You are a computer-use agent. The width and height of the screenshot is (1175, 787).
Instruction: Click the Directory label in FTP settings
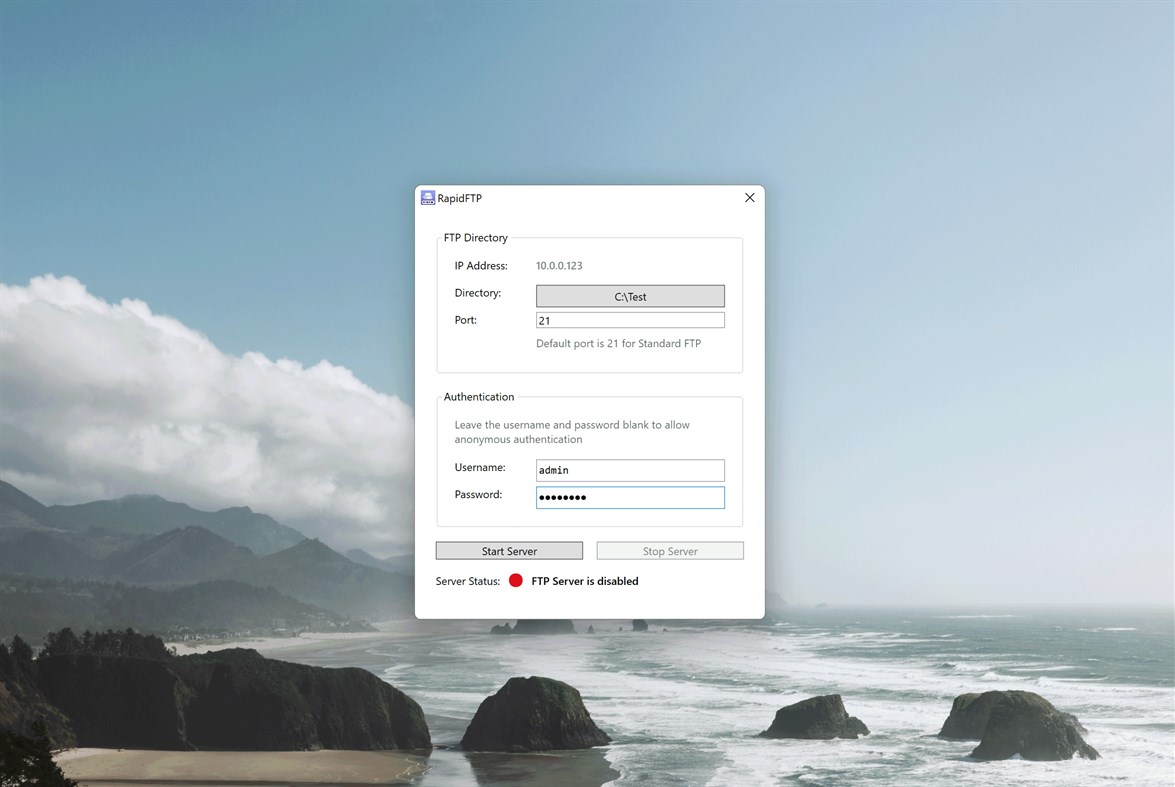click(x=477, y=292)
